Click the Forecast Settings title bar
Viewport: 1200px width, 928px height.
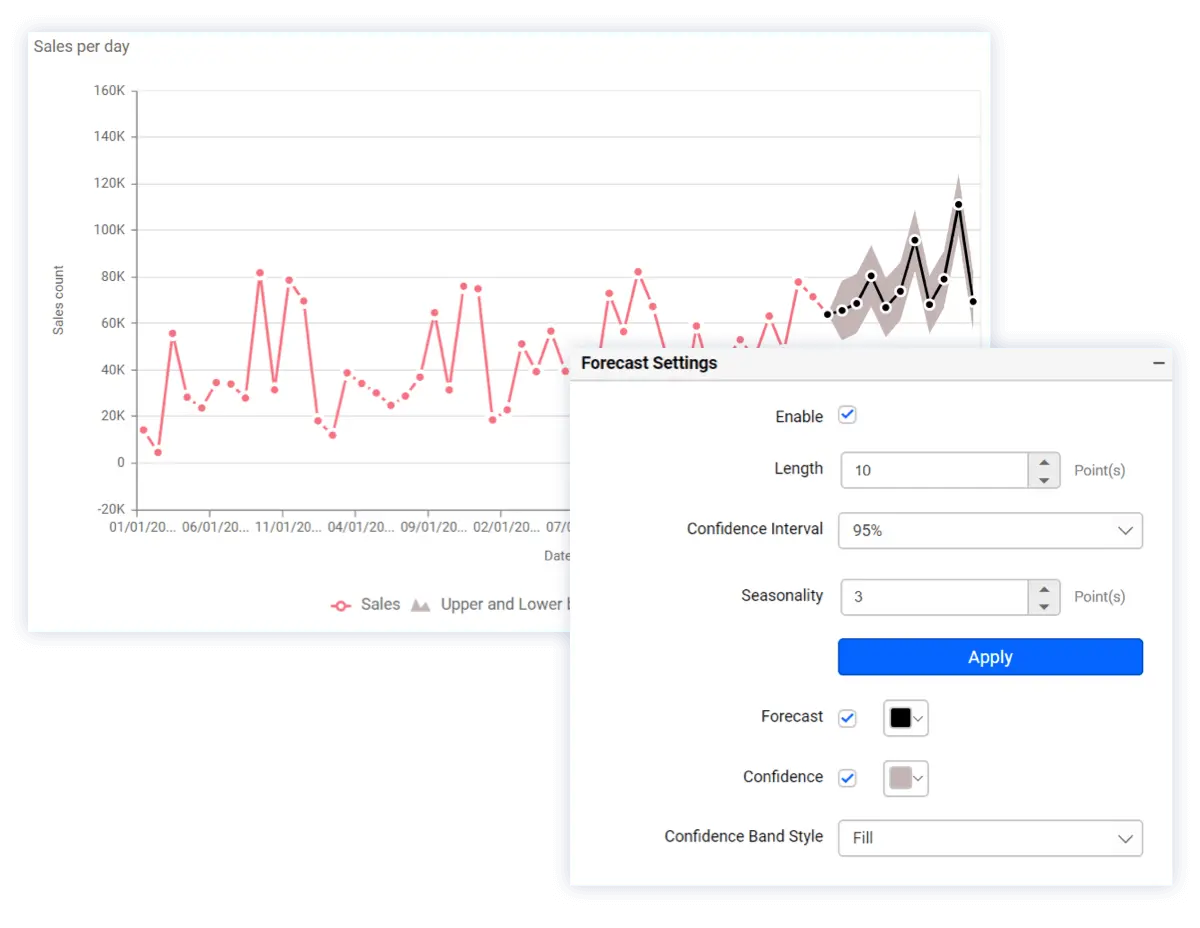[x=800, y=363]
